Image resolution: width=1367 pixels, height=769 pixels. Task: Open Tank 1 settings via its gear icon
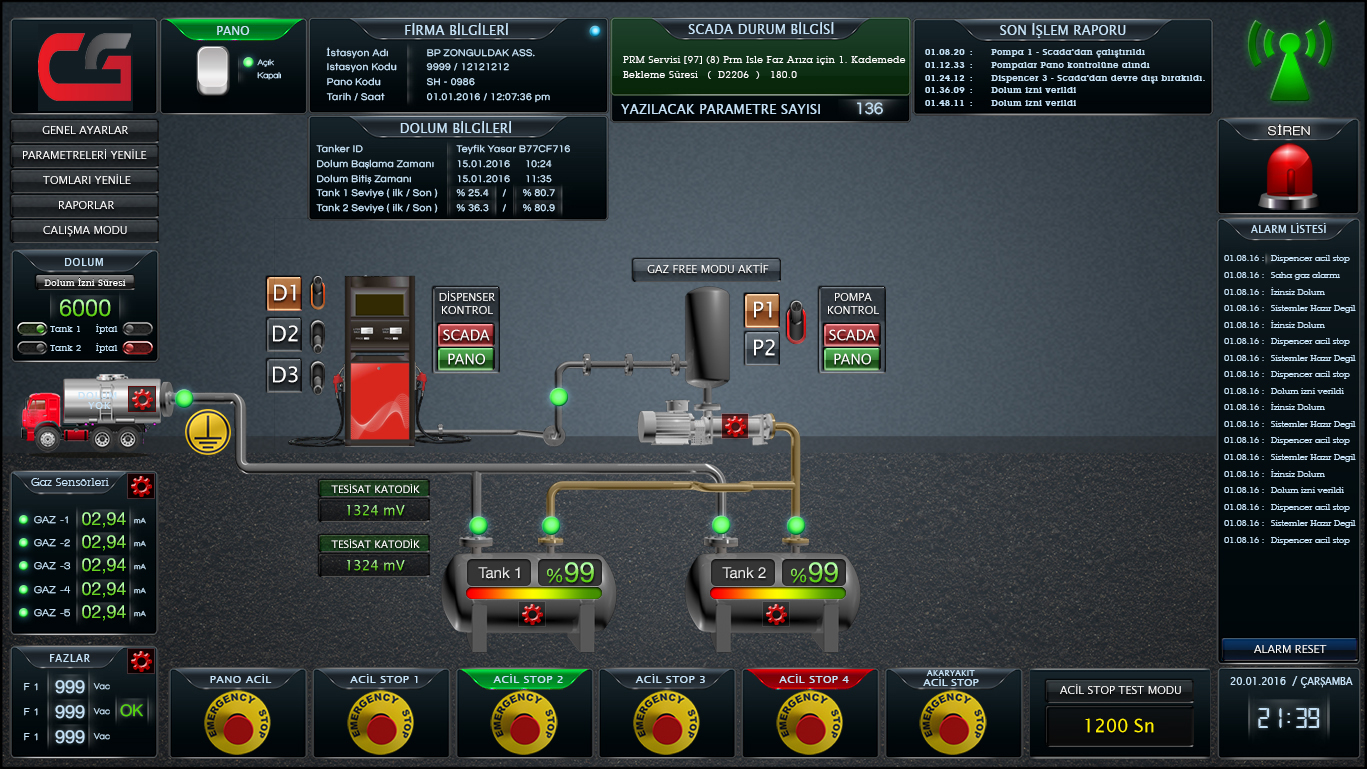pos(533,615)
